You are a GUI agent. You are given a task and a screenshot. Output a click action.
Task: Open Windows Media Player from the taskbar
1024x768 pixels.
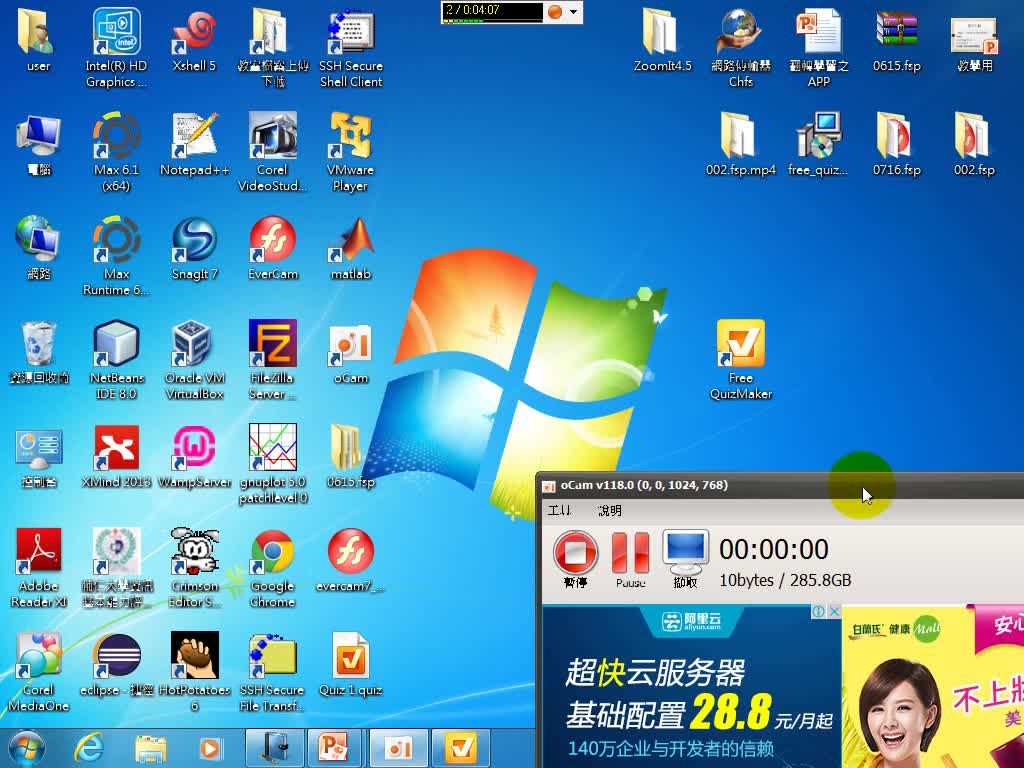[210, 748]
